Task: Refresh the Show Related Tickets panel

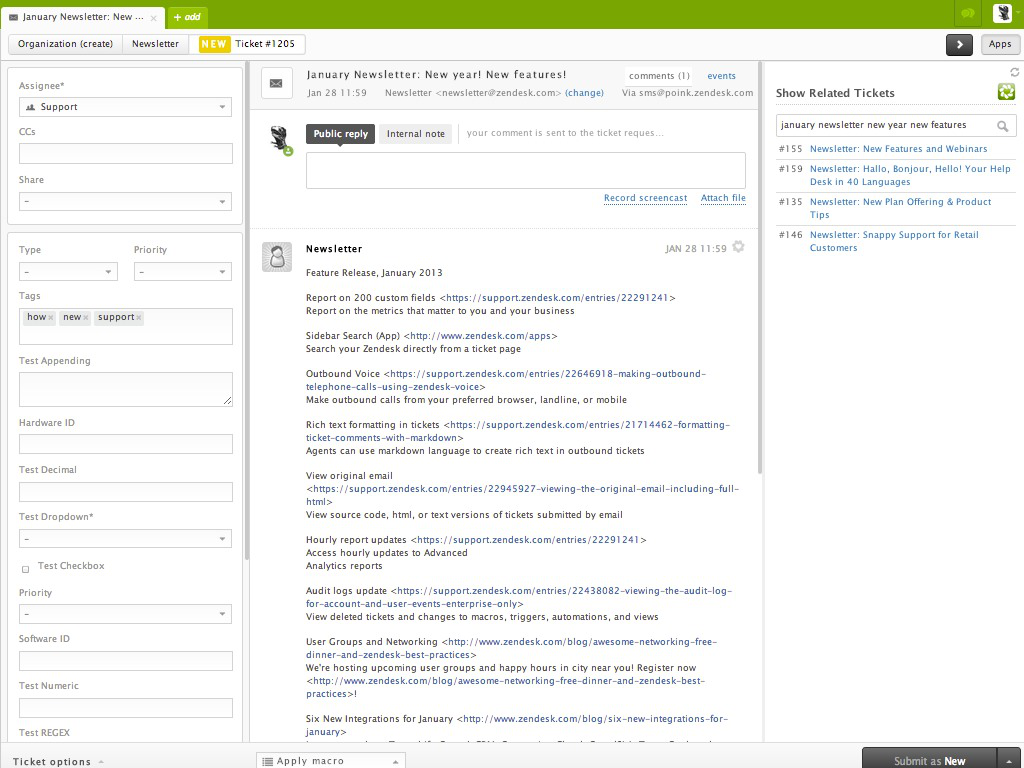Action: pos(1014,71)
